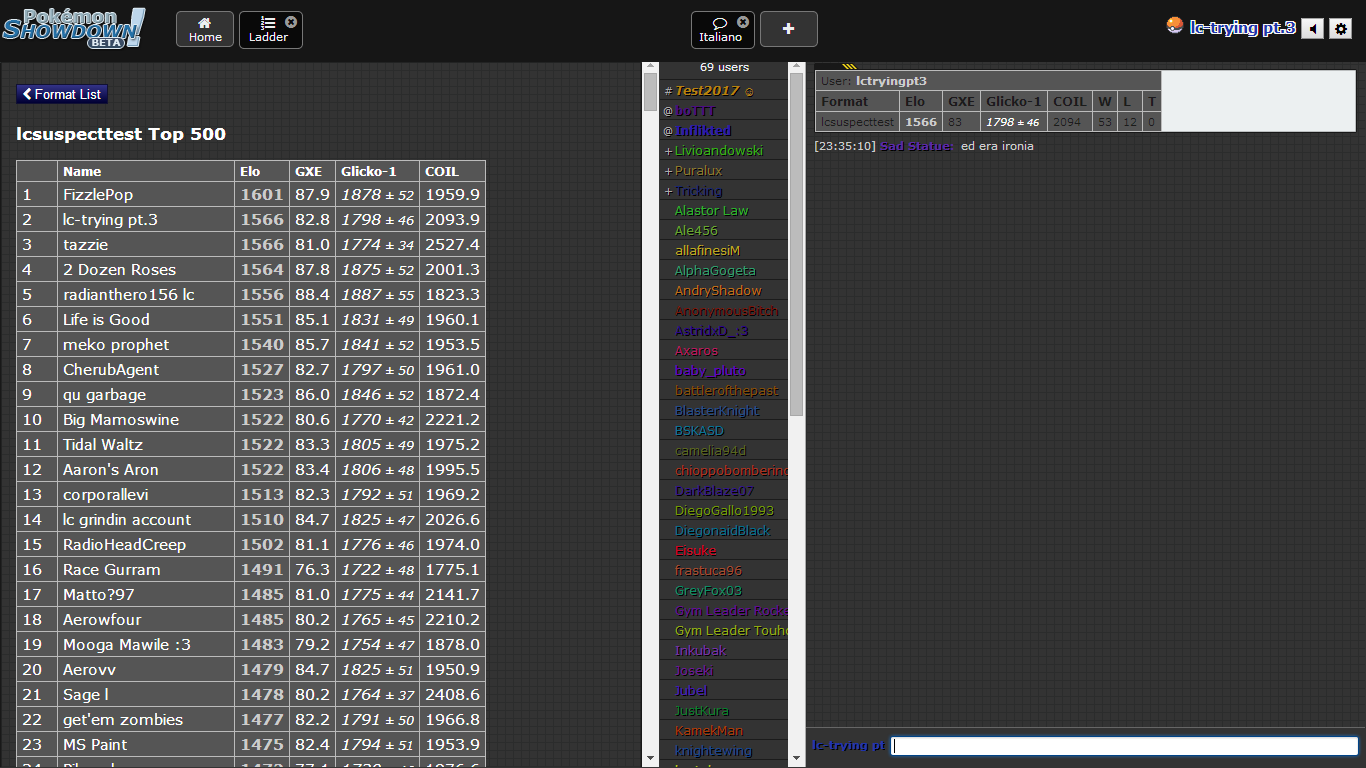This screenshot has height=768, width=1366.
Task: Select tazzie in the ladder table
Action: point(86,245)
